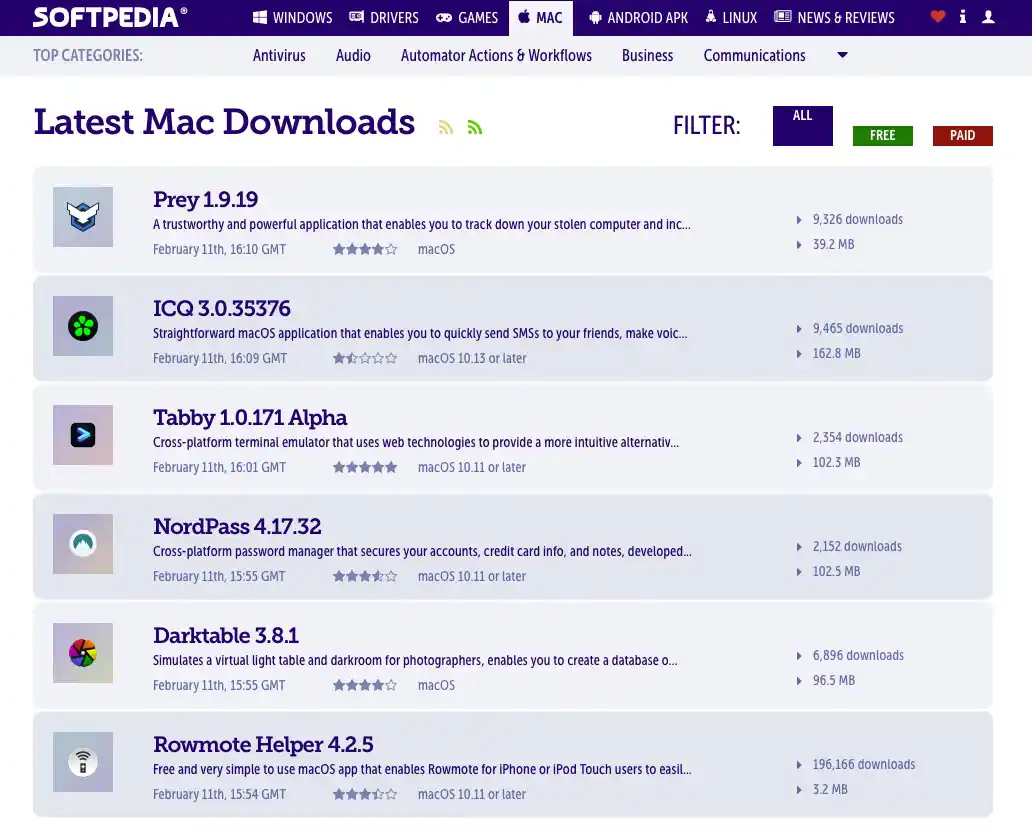Open the Communications category
The height and width of the screenshot is (829, 1032).
tap(754, 55)
